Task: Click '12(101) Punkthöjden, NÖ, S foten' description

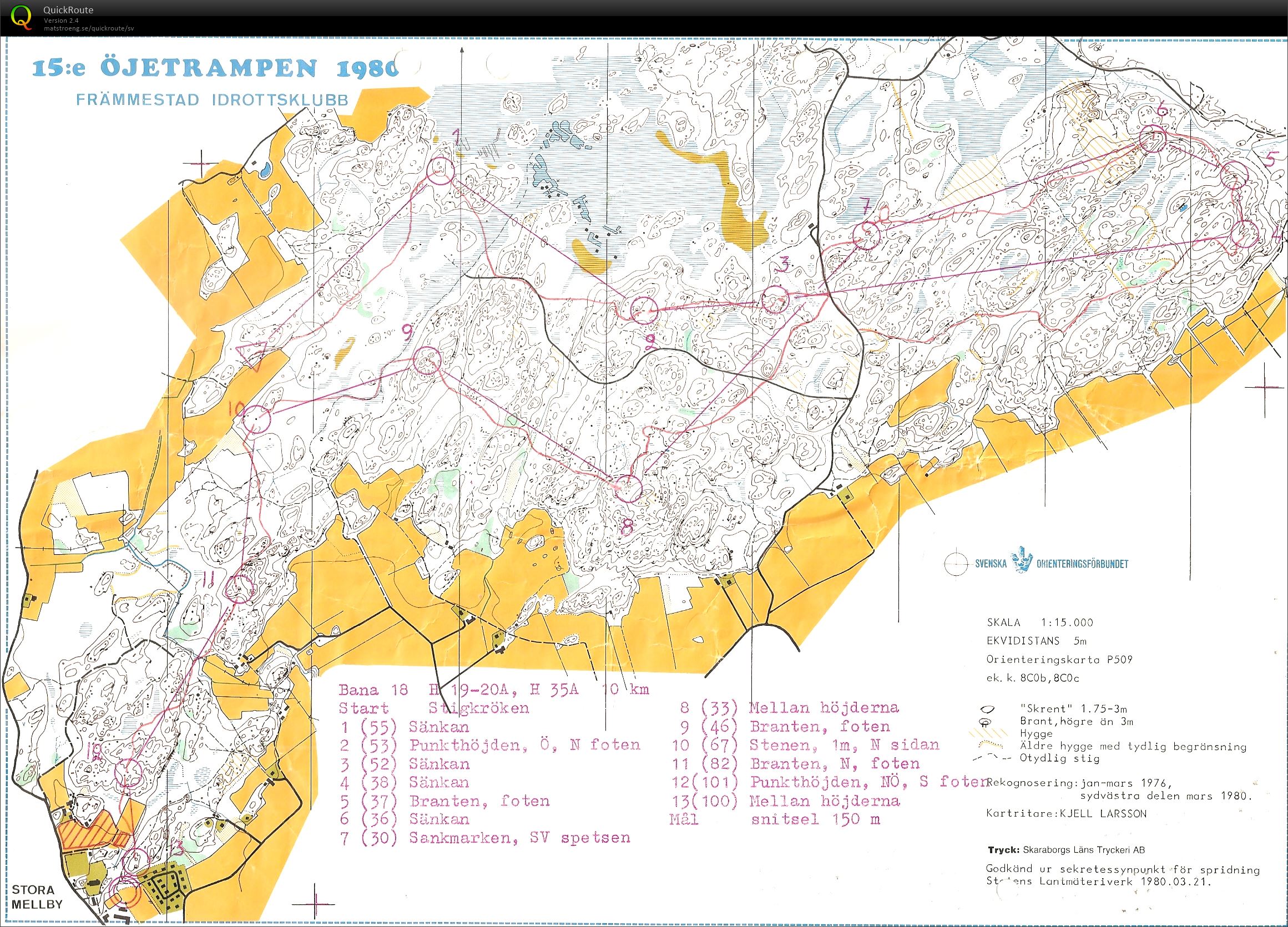Action: click(x=830, y=782)
